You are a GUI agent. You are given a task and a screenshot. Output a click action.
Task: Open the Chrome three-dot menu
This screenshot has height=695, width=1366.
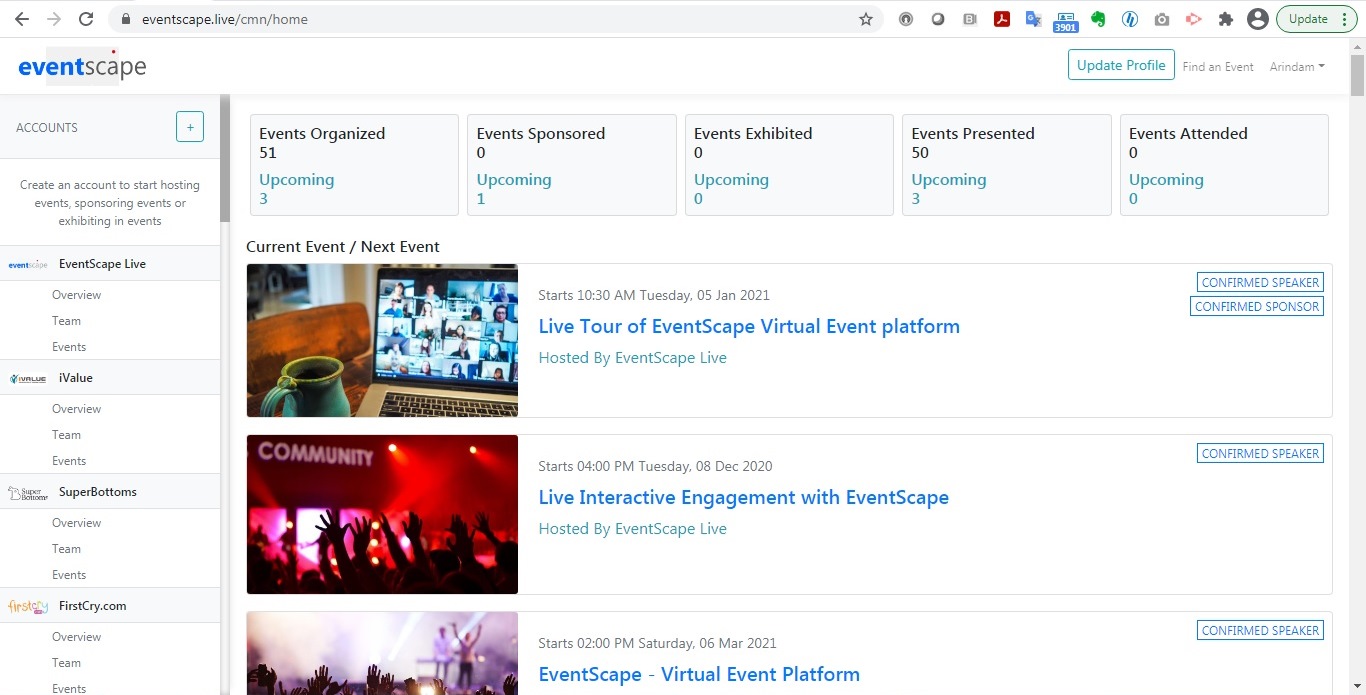(1345, 18)
